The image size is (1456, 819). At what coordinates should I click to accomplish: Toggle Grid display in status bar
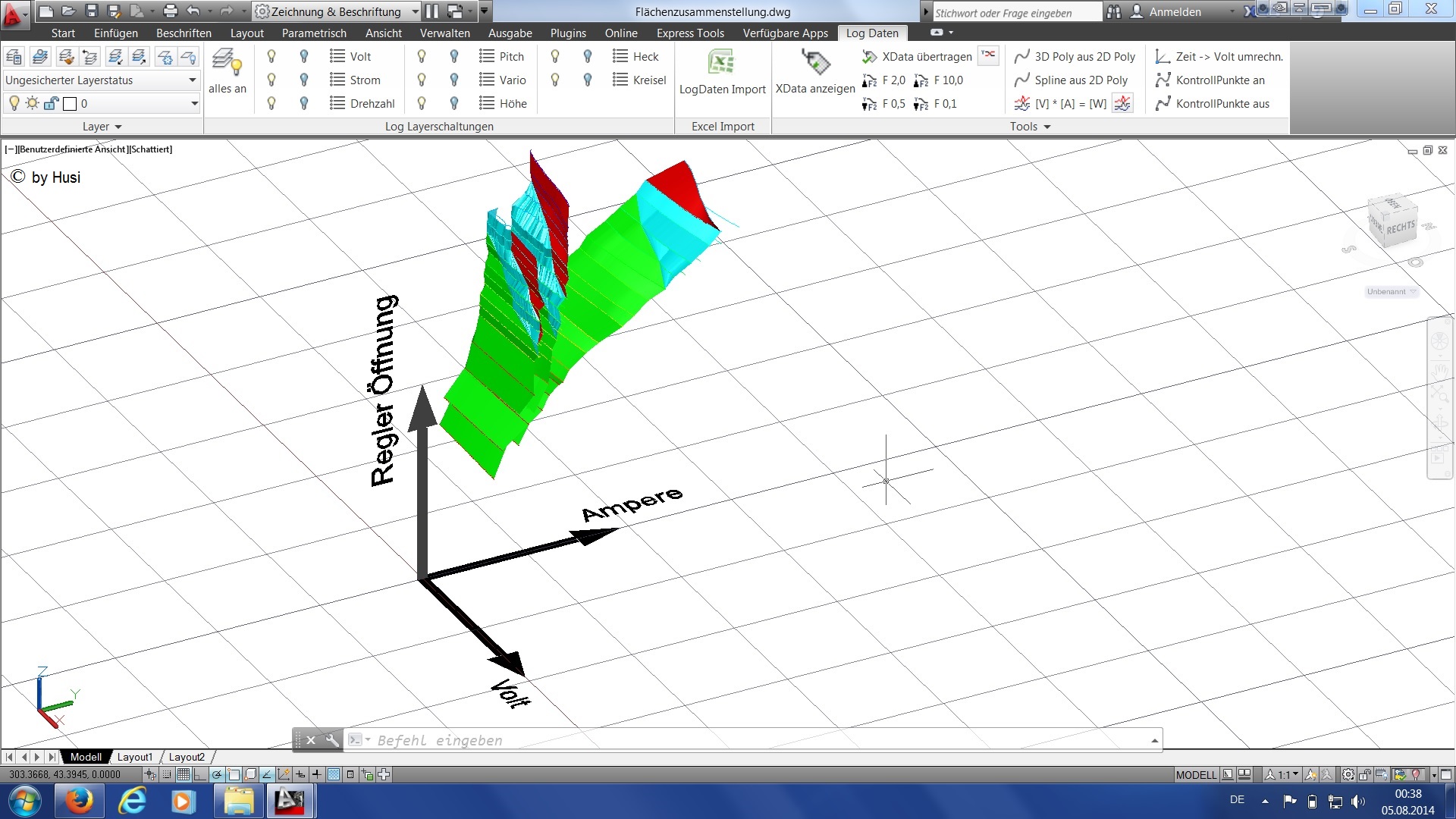click(x=184, y=774)
